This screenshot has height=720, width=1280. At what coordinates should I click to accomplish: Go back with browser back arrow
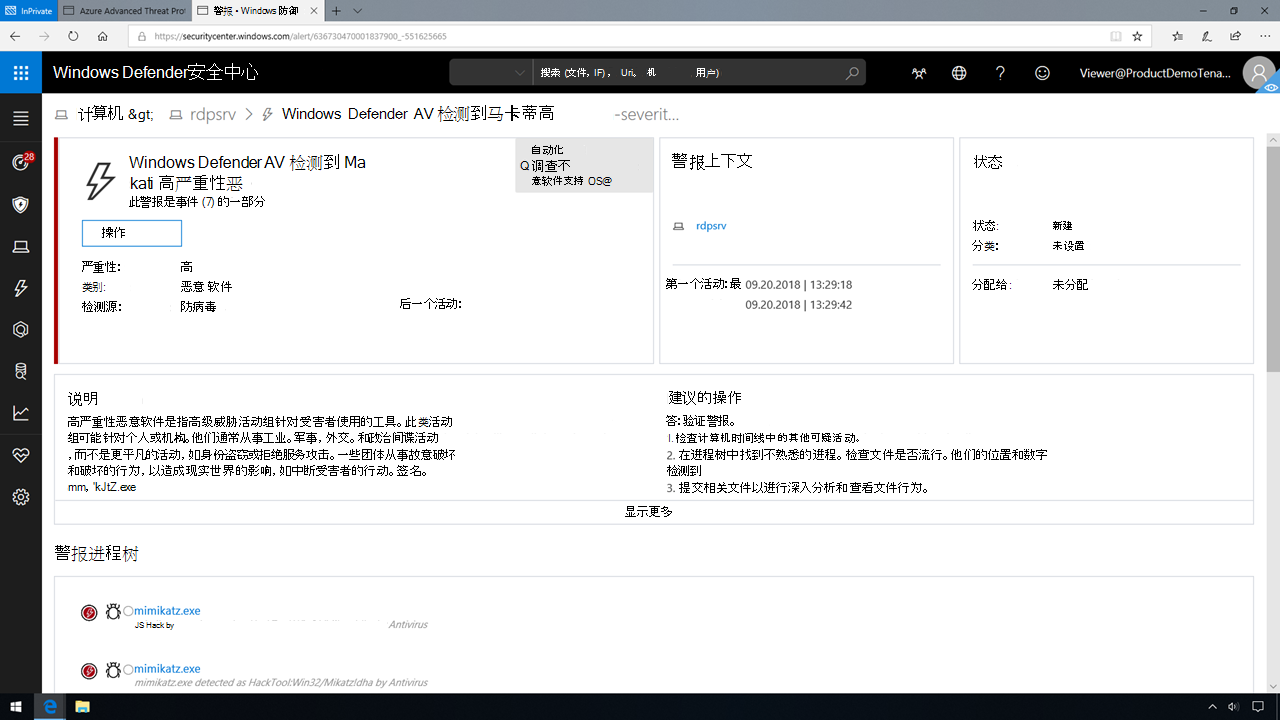point(15,36)
